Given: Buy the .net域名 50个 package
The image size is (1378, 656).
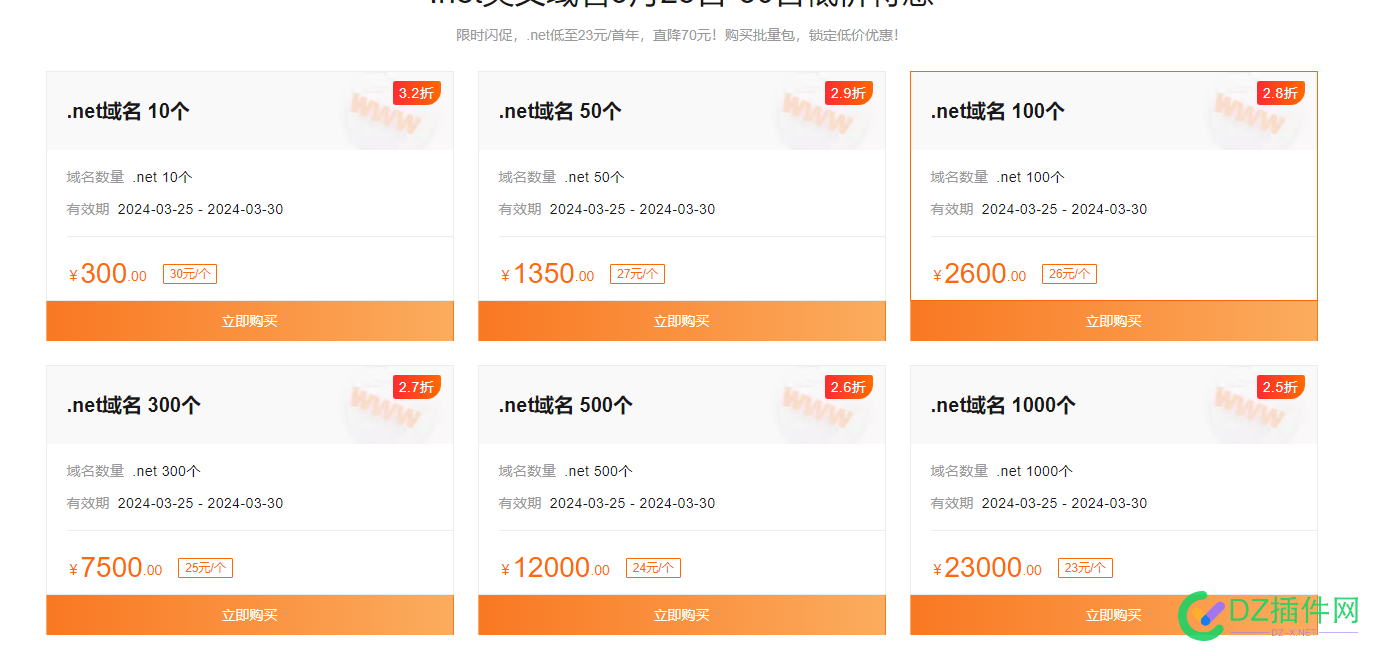Looking at the screenshot, I should click(x=682, y=321).
